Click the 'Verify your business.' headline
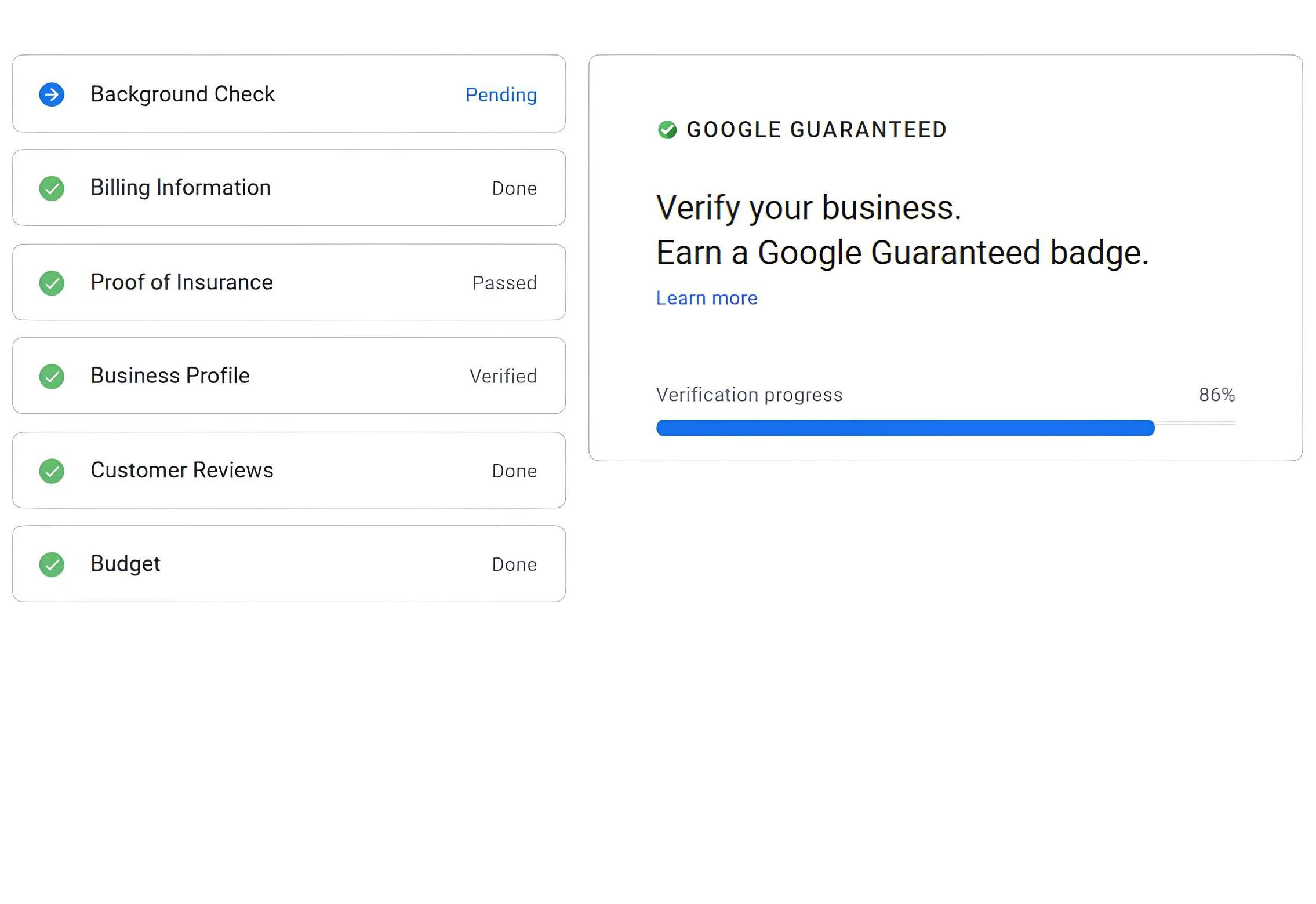Image resolution: width=1316 pixels, height=904 pixels. (x=809, y=207)
